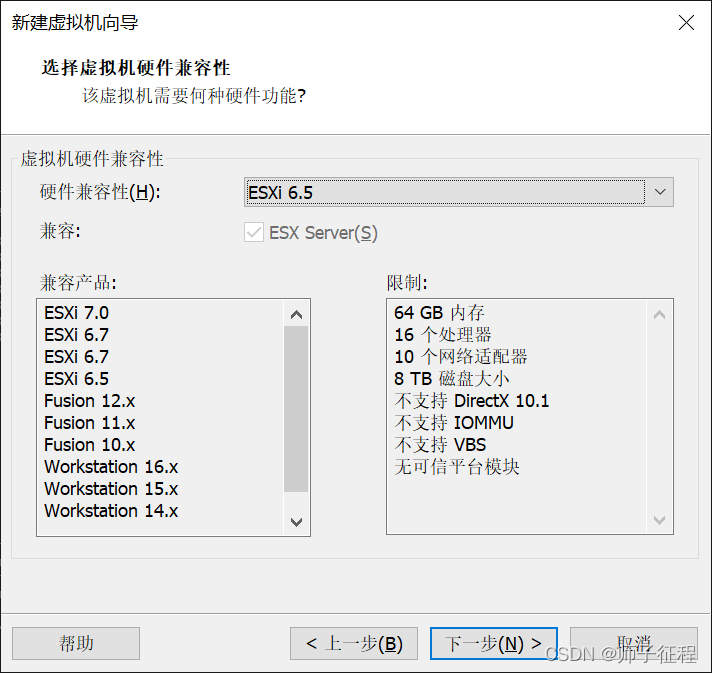Select ESXi 6.5 in compatible products list

pos(77,379)
